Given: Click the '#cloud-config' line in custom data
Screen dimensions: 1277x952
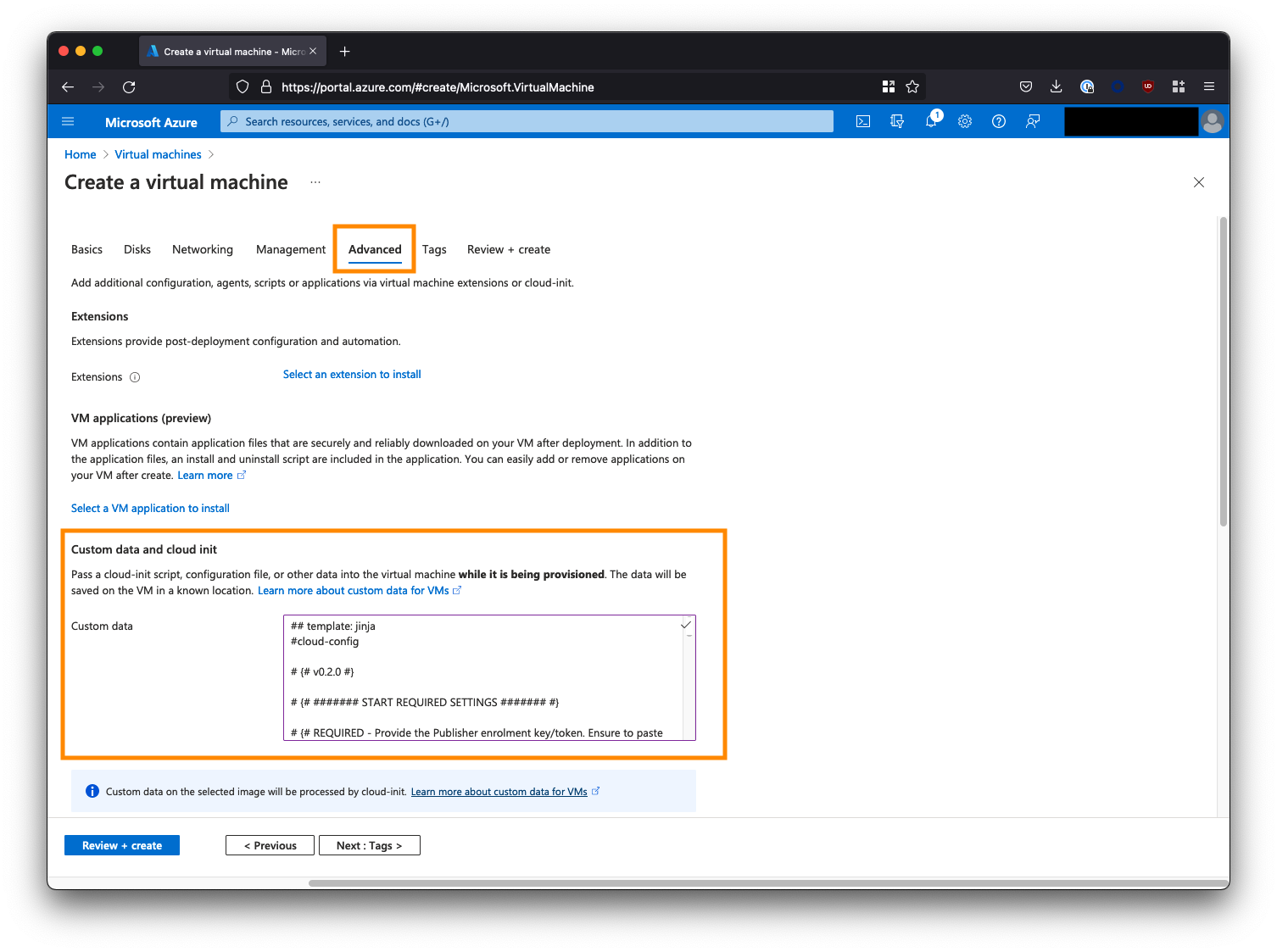Looking at the screenshot, I should (325, 642).
